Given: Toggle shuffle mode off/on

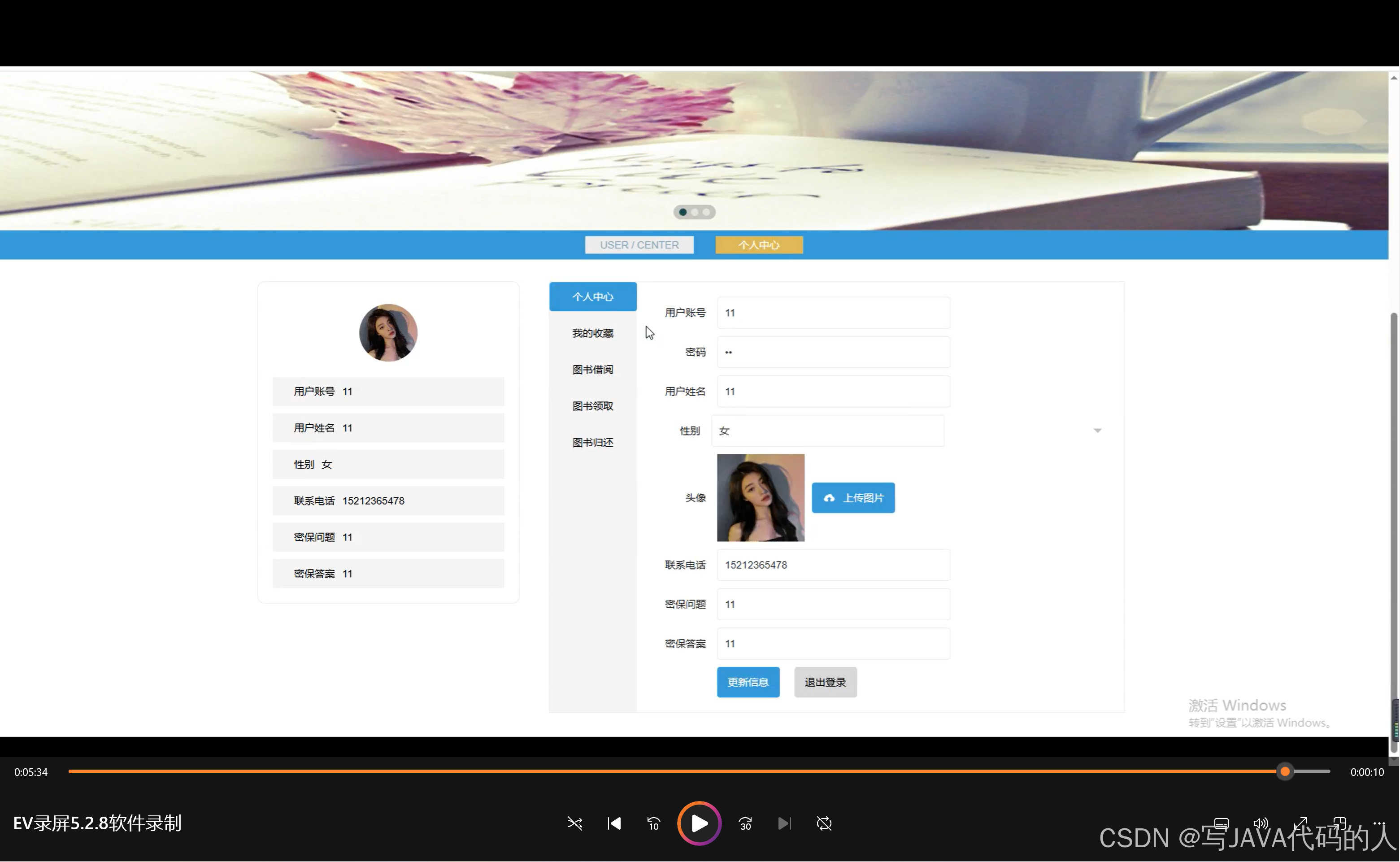Looking at the screenshot, I should coord(574,823).
